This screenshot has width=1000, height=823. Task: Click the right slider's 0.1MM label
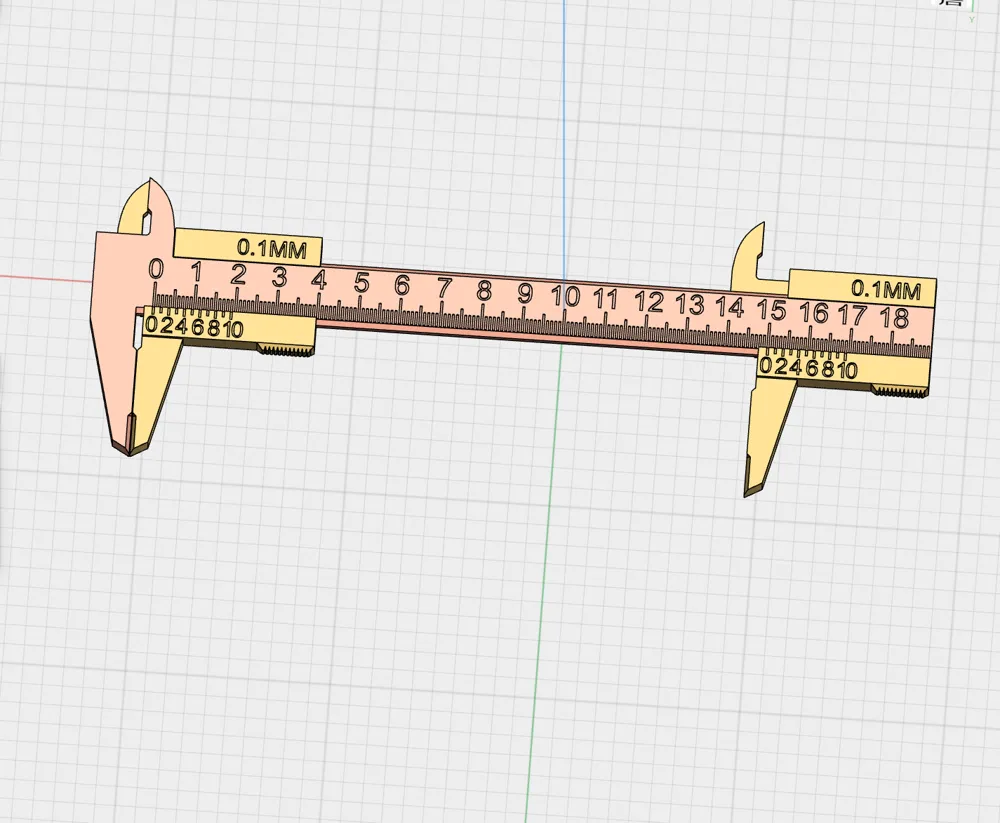888,291
